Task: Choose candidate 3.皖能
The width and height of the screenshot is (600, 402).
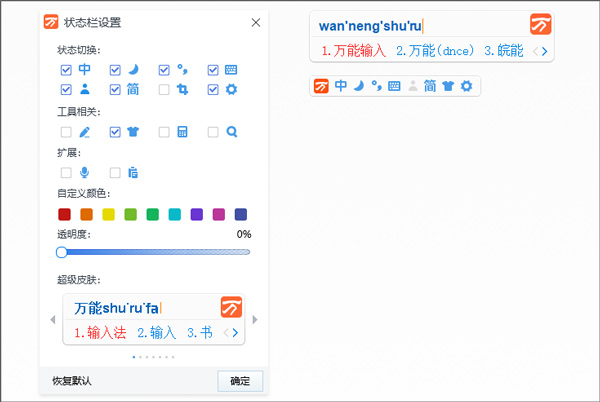Action: click(x=504, y=51)
